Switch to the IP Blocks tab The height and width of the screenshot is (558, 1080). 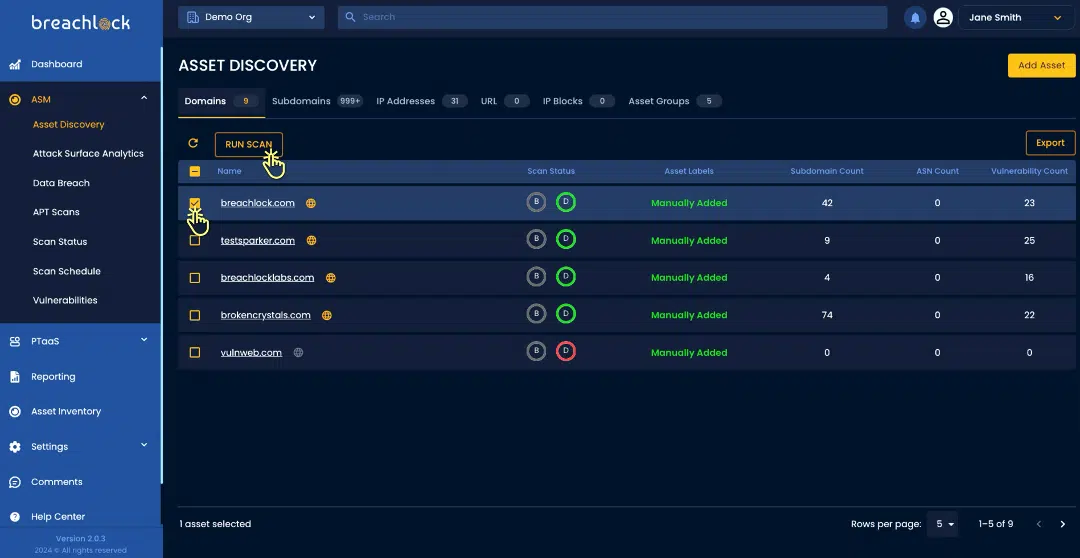click(x=579, y=101)
